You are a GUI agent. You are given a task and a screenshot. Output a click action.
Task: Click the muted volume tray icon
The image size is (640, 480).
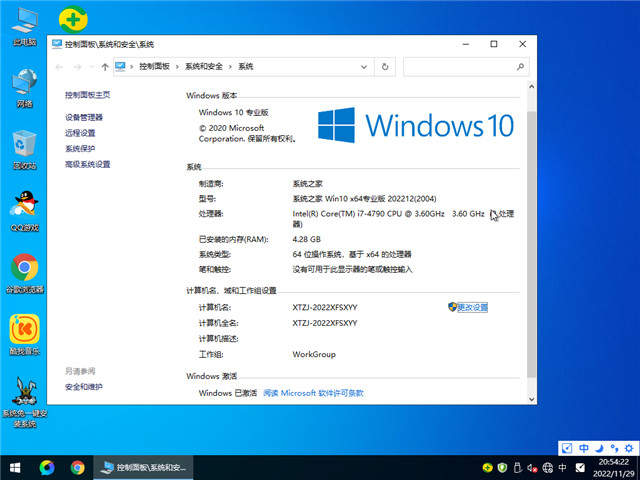[532, 468]
